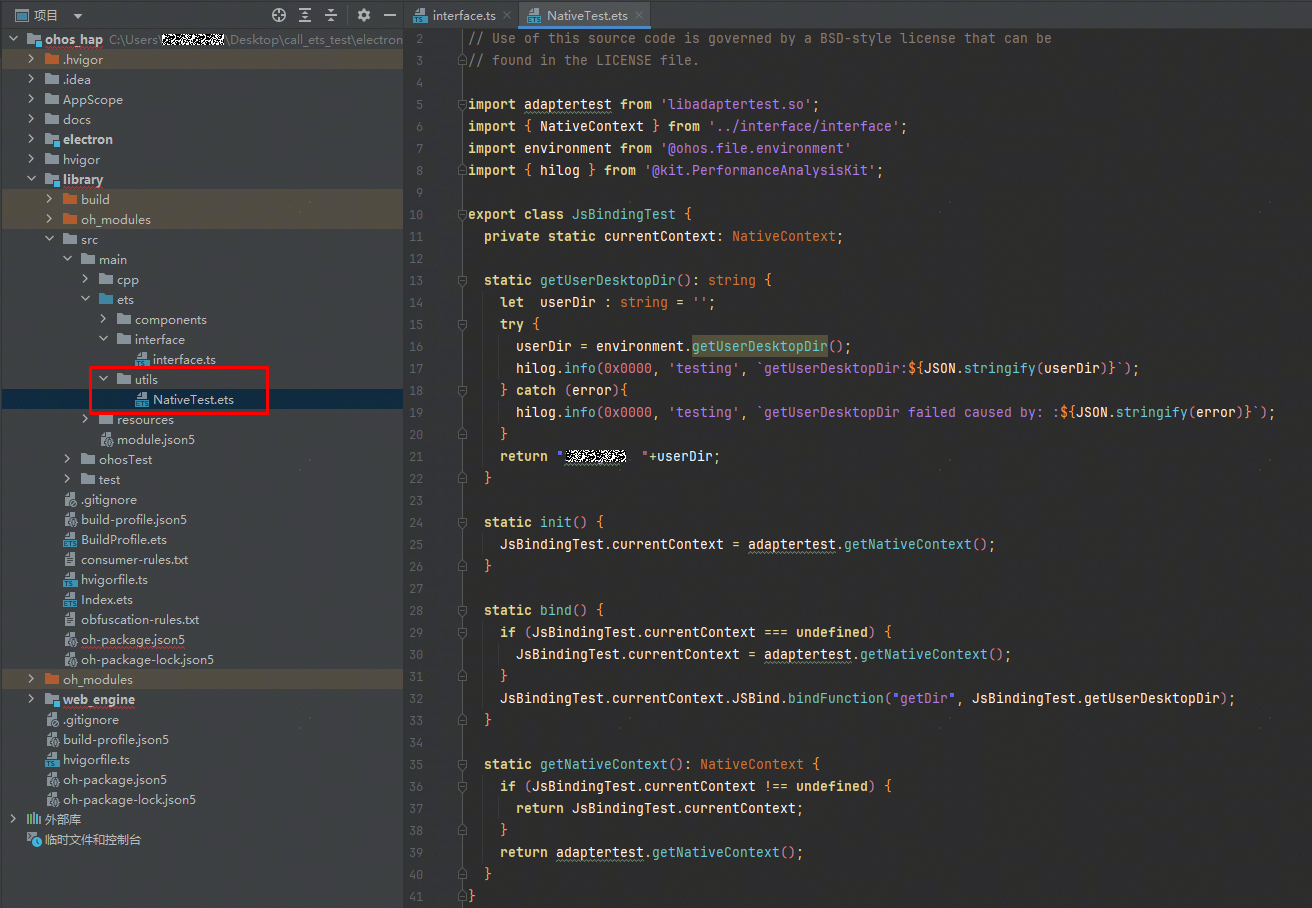This screenshot has width=1312, height=908.
Task: Click the 临时文件和控制台 scratches icon
Action: tap(34, 840)
